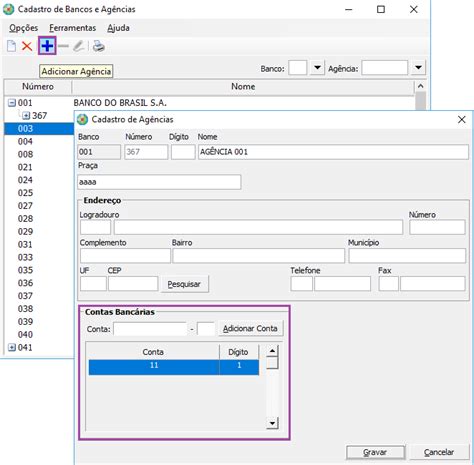Click the Adicionar Conta button
This screenshot has height=465, width=474.
(x=250, y=328)
